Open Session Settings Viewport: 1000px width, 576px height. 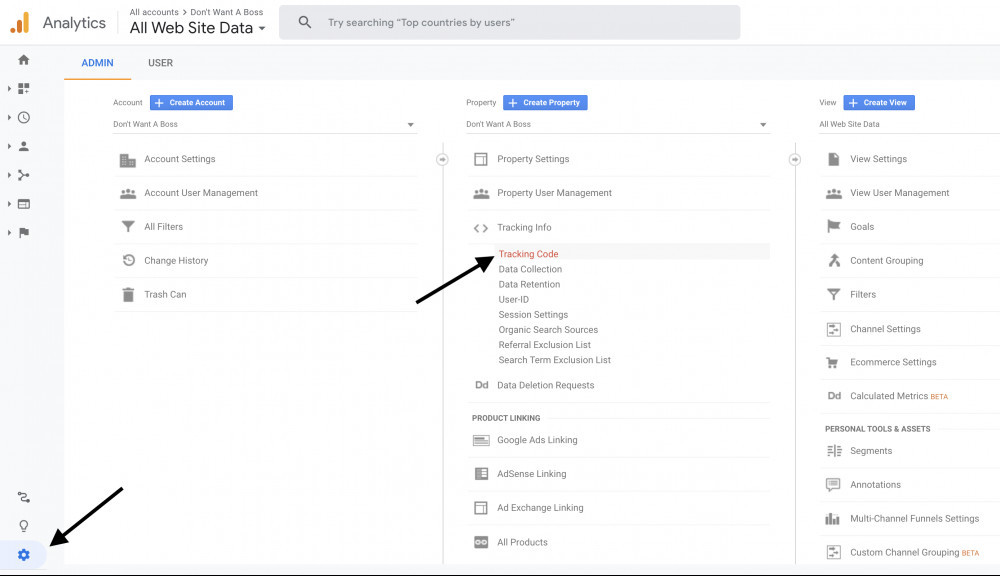click(533, 314)
